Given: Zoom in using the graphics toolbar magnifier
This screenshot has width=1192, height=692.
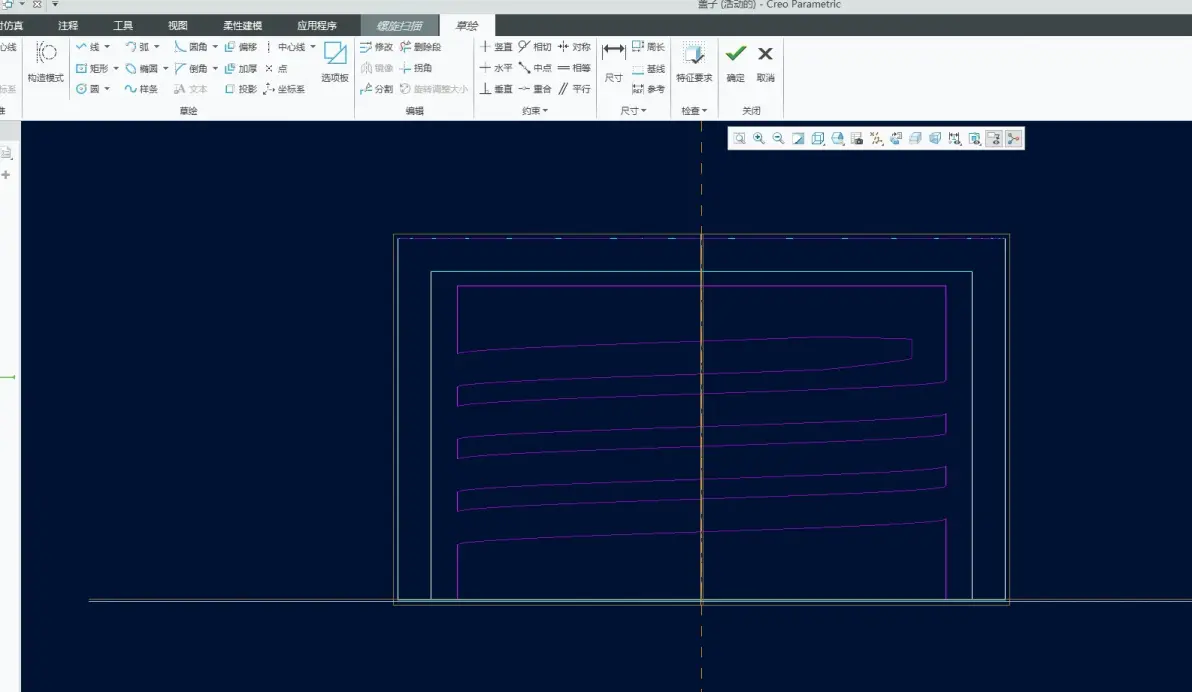Looking at the screenshot, I should [759, 138].
